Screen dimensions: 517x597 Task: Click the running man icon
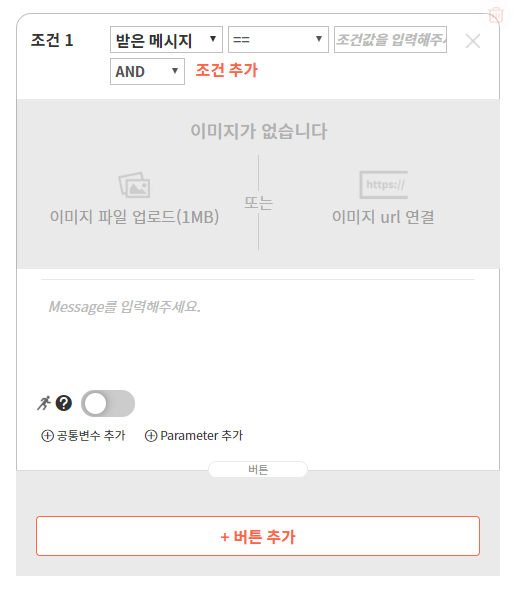(x=44, y=403)
